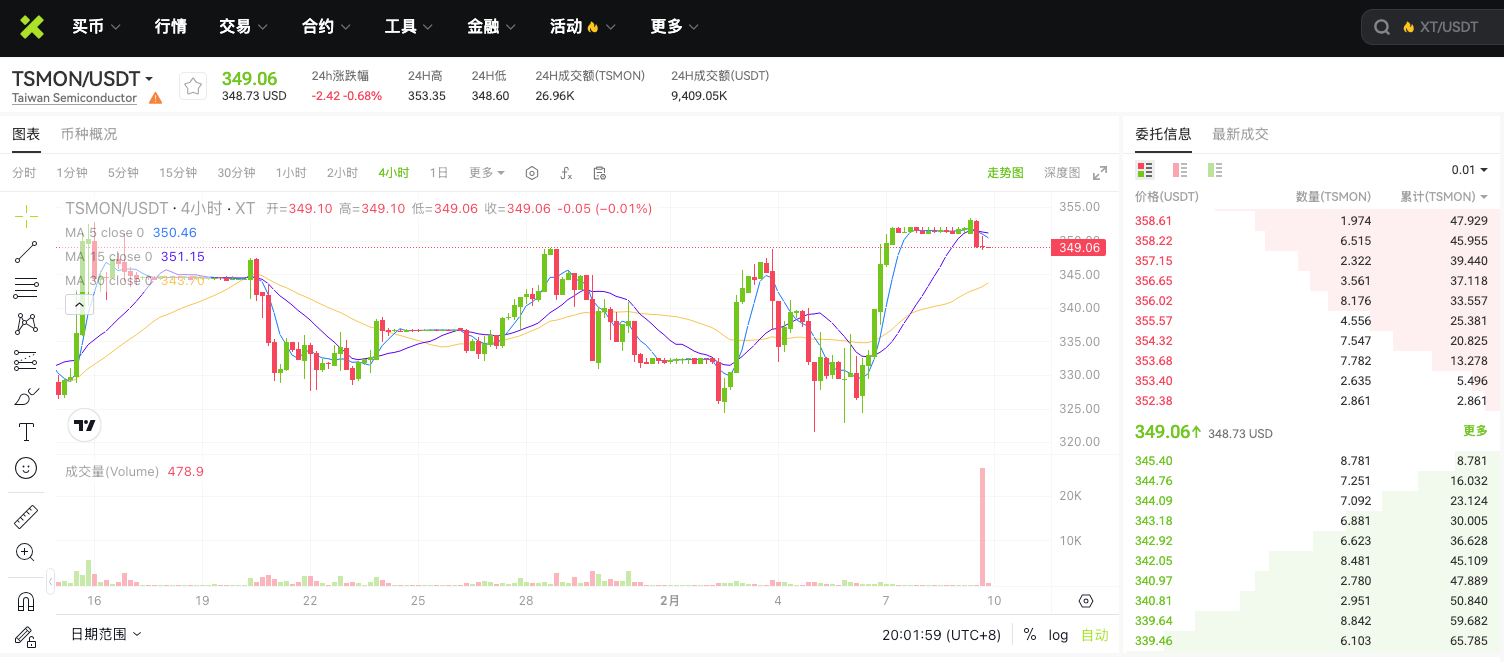1504x662 pixels.
Task: Click the Taiwan Semiconductor link
Action: pyautogui.click(x=74, y=98)
